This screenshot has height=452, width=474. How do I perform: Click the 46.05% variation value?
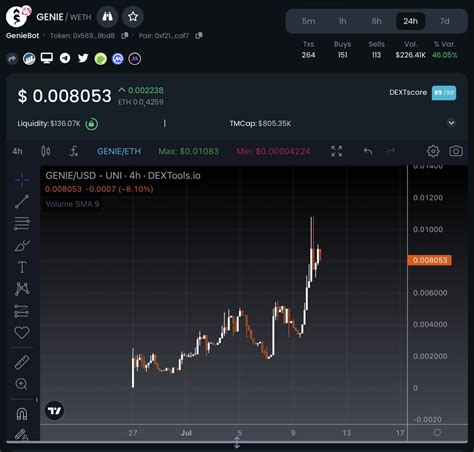445,55
